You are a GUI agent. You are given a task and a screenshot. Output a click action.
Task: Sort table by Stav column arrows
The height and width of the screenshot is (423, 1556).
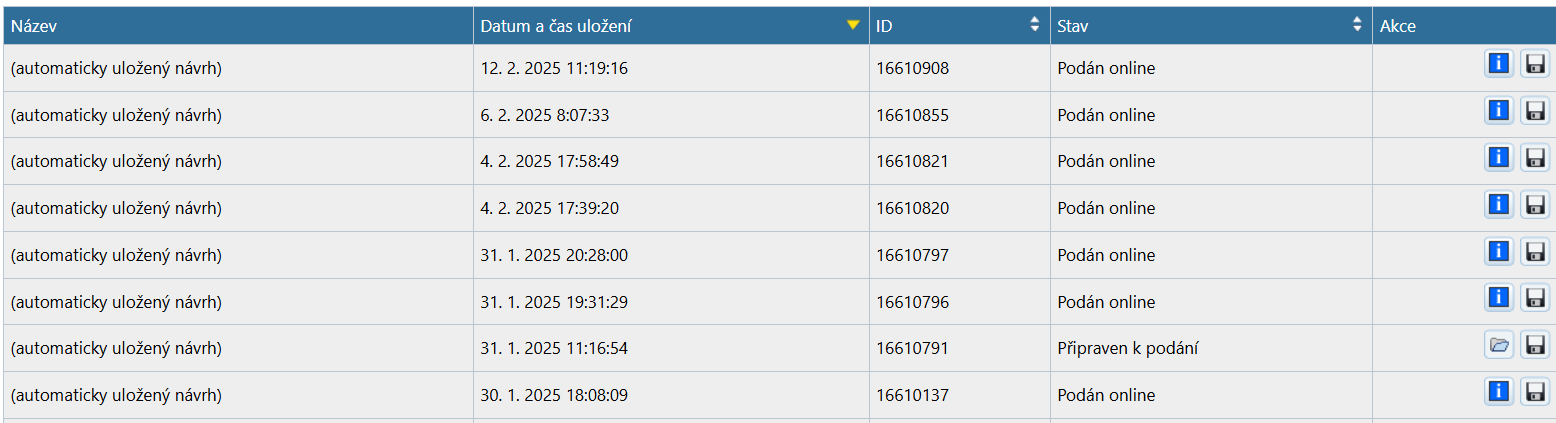click(1357, 25)
